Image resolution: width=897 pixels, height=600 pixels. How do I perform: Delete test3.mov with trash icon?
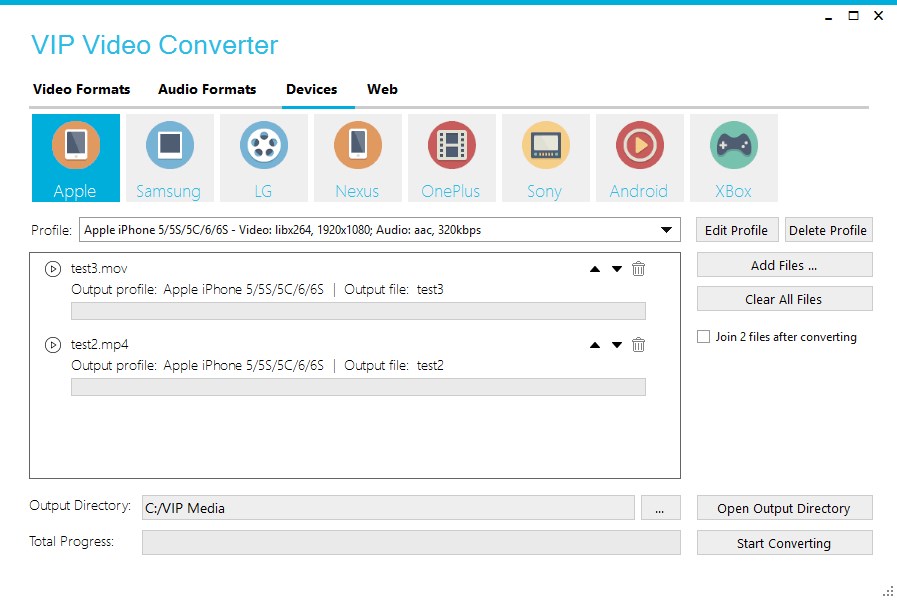[638, 268]
